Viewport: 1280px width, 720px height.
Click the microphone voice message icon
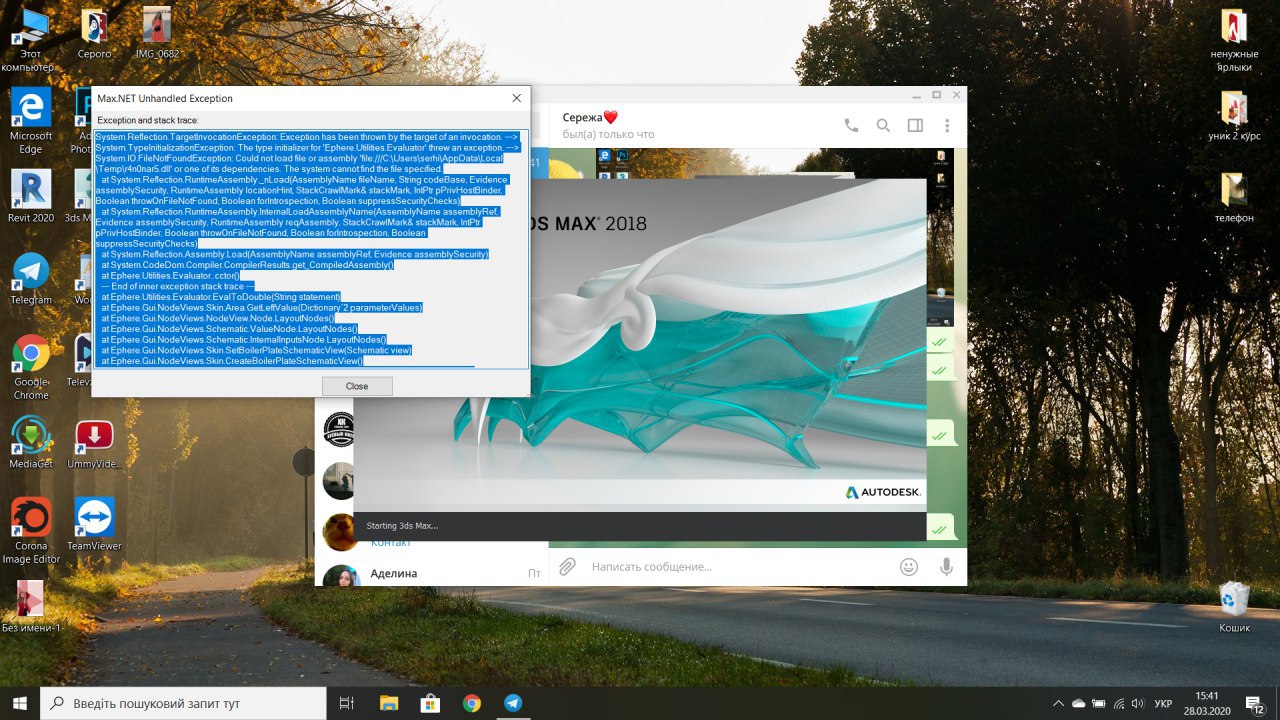(x=946, y=566)
